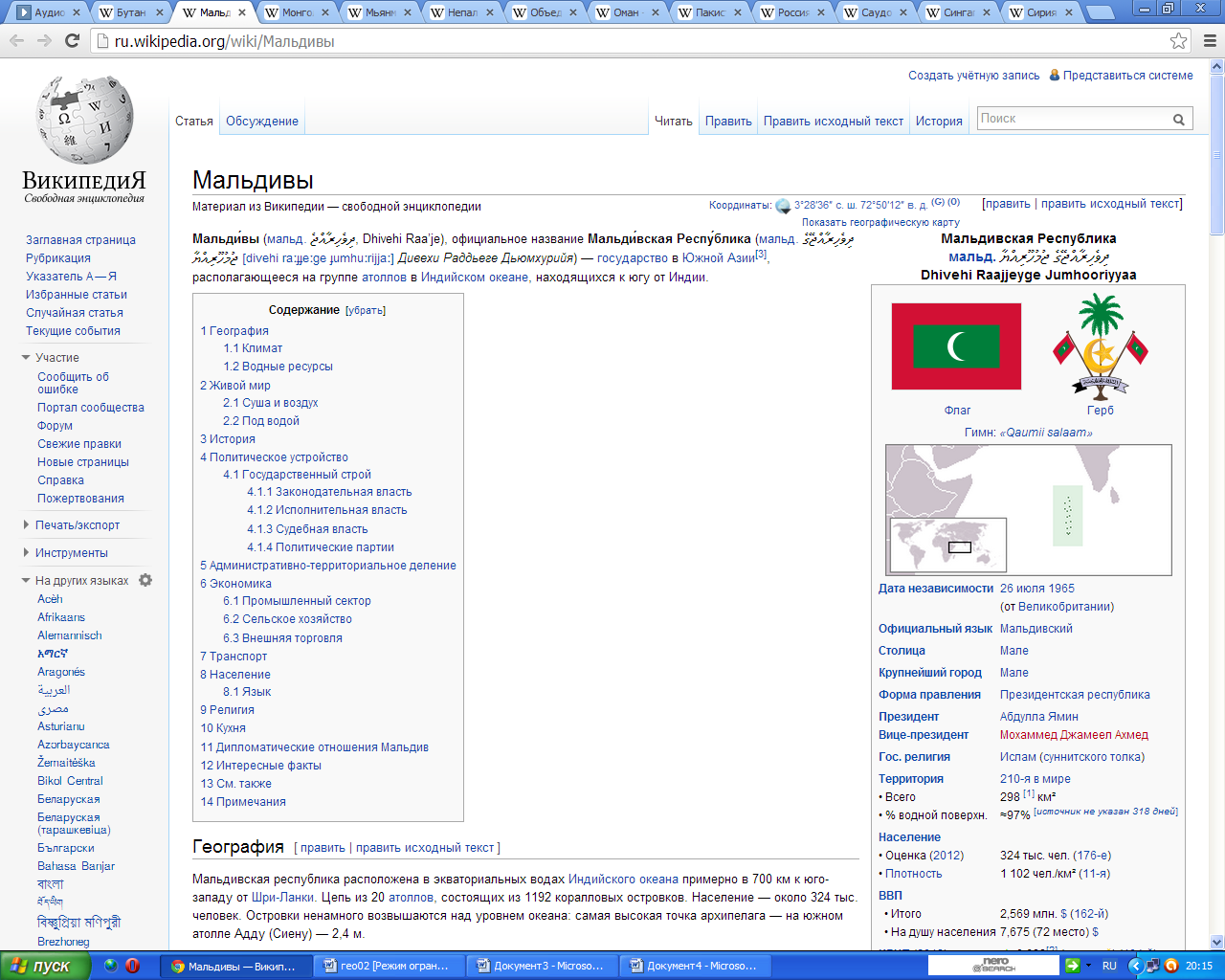Screen dimensions: 1225x980
Task: Open the Случайная статья link
Action: click(x=75, y=313)
